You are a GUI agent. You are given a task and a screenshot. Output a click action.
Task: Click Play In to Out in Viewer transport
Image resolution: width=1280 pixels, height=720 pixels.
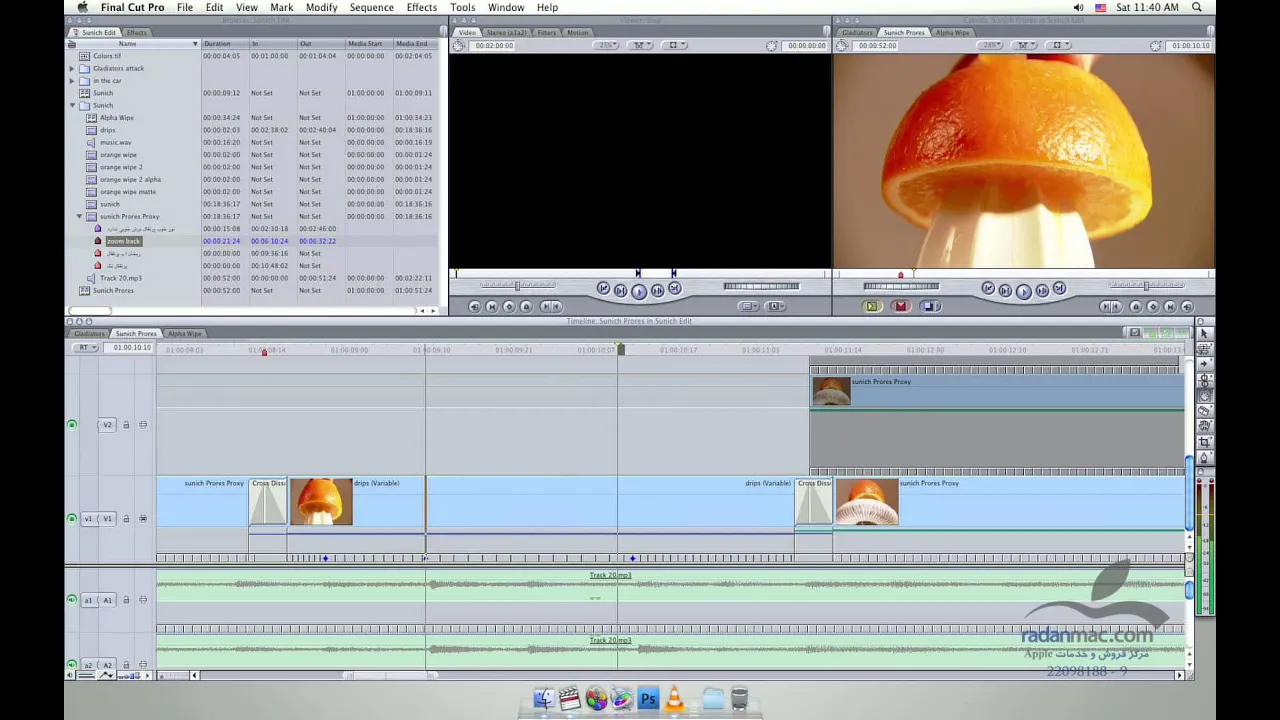coord(620,290)
